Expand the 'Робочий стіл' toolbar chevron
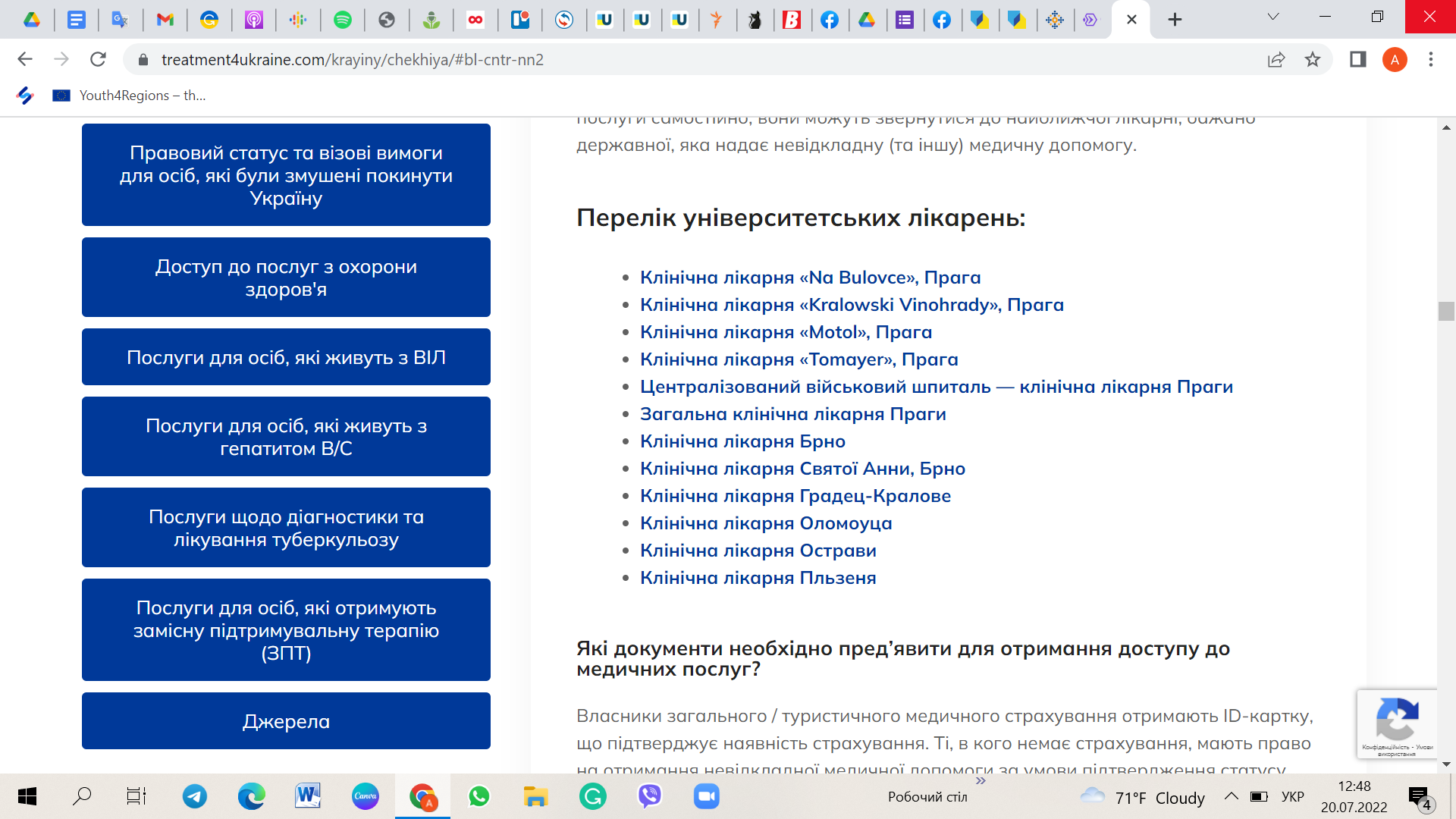This screenshot has height=819, width=1456. click(x=981, y=780)
